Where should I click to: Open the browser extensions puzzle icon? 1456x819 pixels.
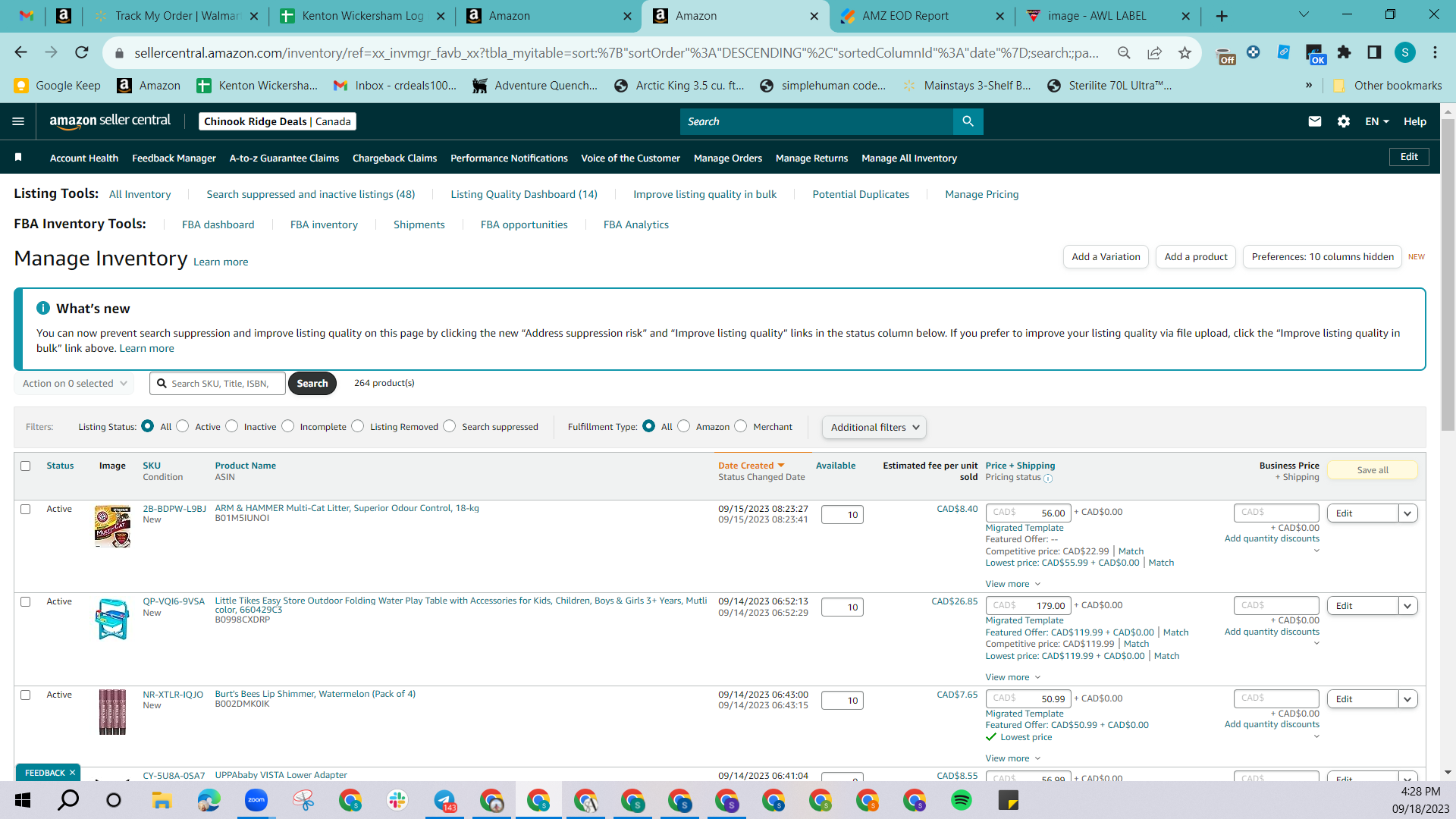[x=1344, y=52]
